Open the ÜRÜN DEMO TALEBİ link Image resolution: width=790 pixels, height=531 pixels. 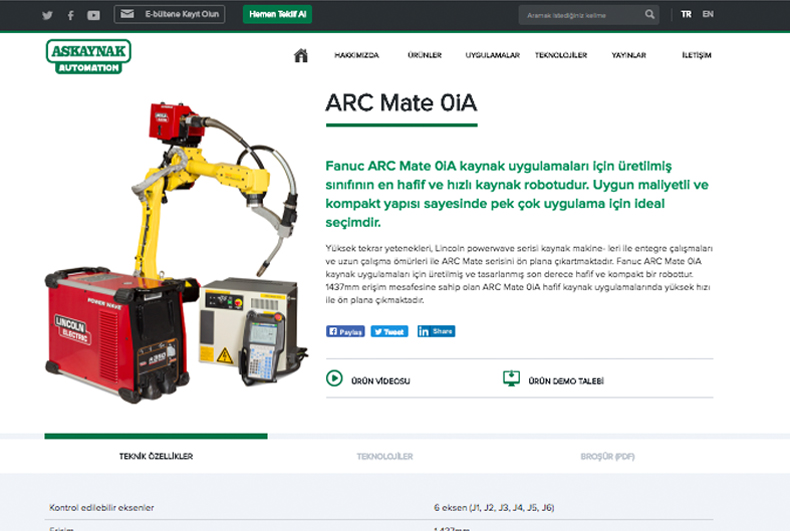(x=566, y=381)
